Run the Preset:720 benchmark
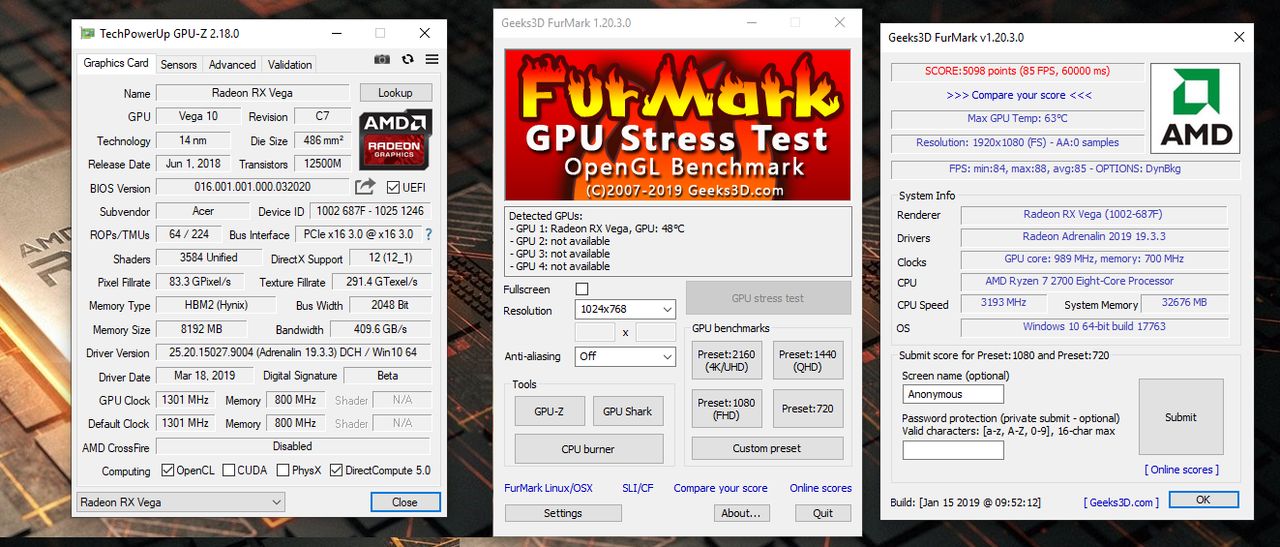The height and width of the screenshot is (547, 1280). [809, 409]
